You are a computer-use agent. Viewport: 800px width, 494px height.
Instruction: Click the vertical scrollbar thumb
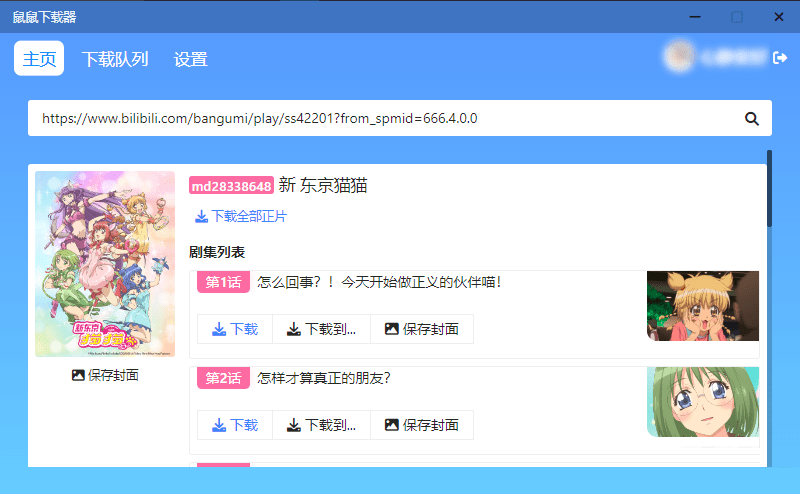coord(769,188)
